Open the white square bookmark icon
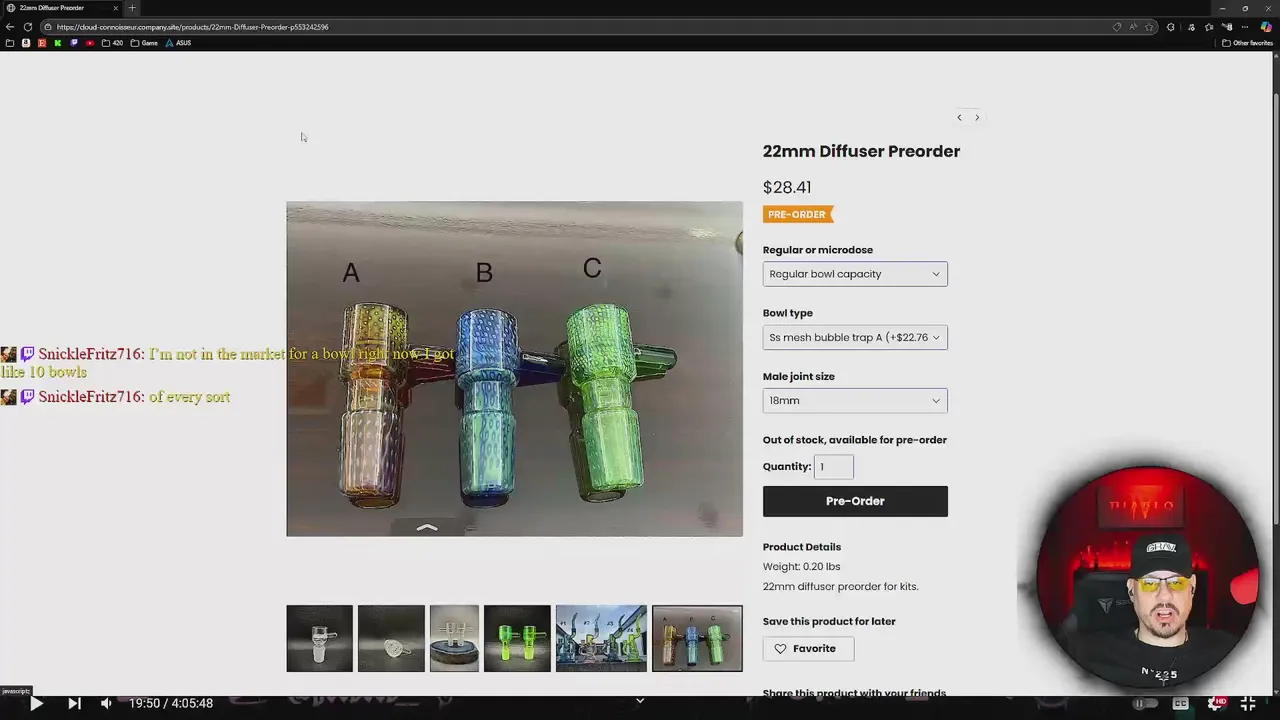This screenshot has height=720, width=1280. point(26,43)
